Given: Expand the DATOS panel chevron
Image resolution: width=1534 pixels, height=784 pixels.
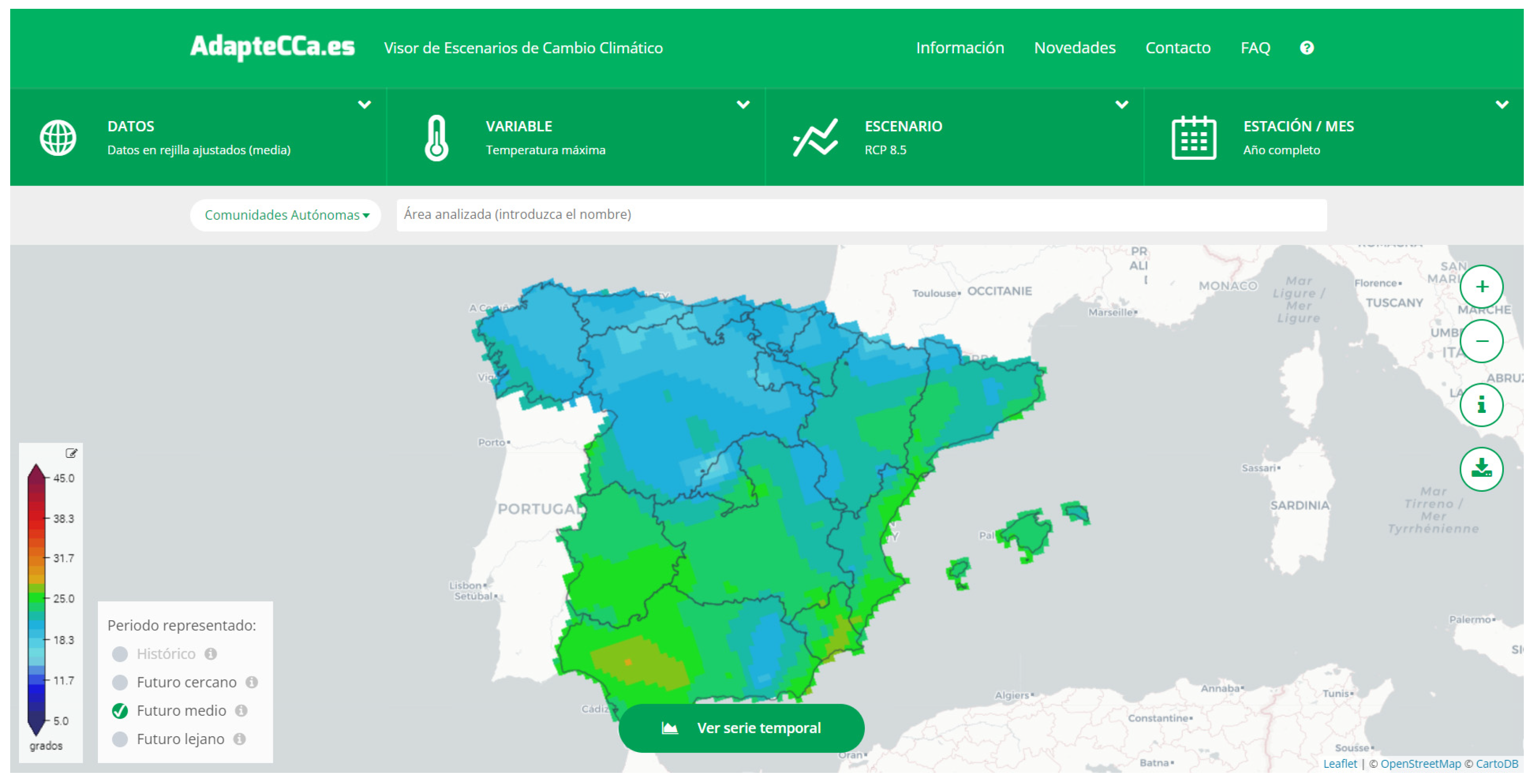Looking at the screenshot, I should (x=364, y=105).
